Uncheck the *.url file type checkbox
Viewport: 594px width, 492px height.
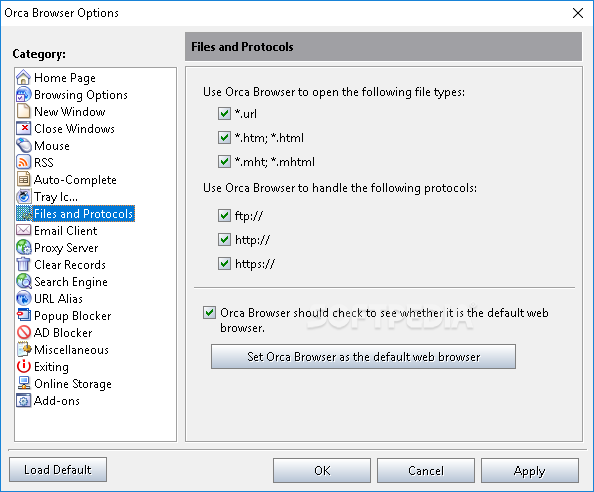(224, 113)
